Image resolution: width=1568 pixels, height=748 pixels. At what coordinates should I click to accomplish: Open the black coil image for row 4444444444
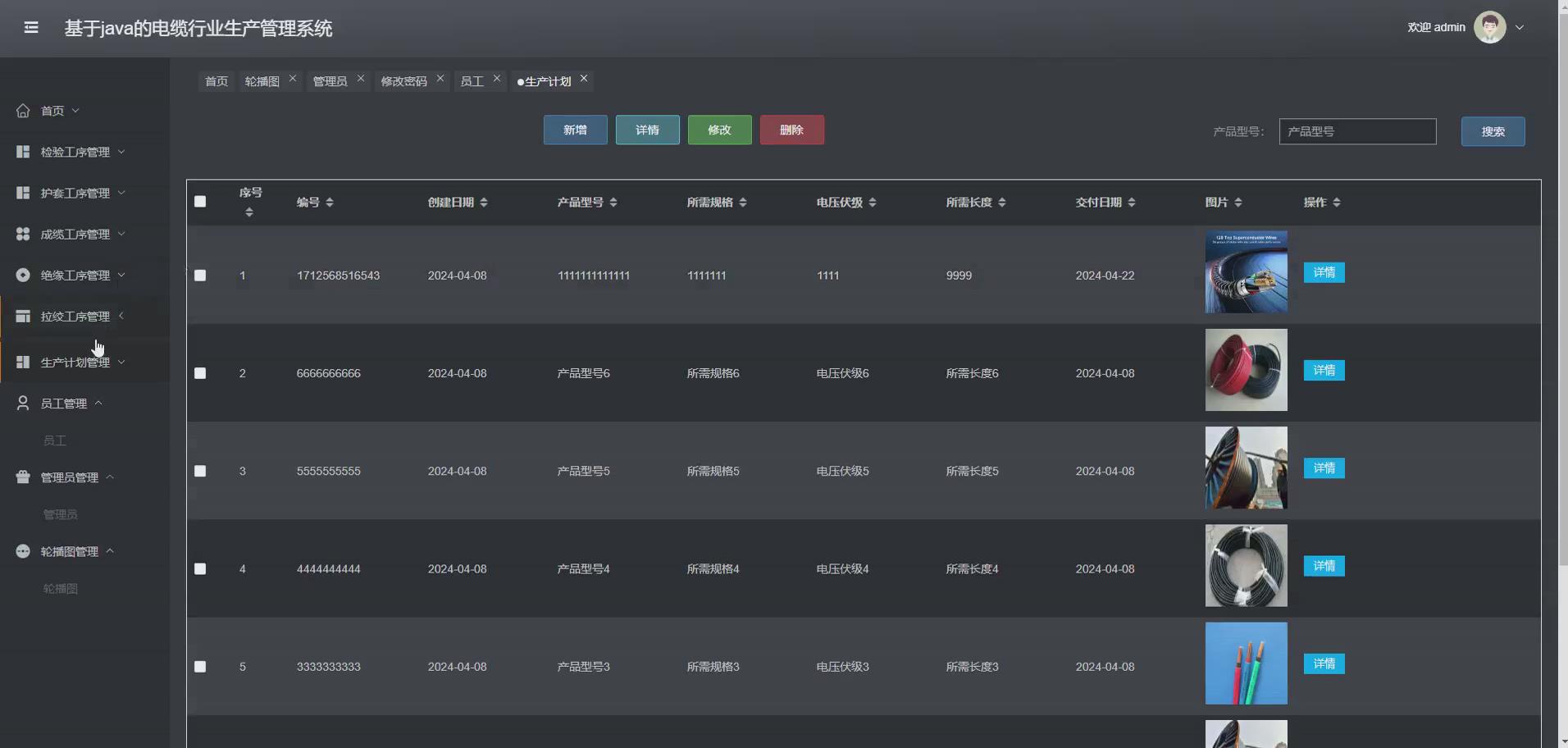coord(1247,566)
